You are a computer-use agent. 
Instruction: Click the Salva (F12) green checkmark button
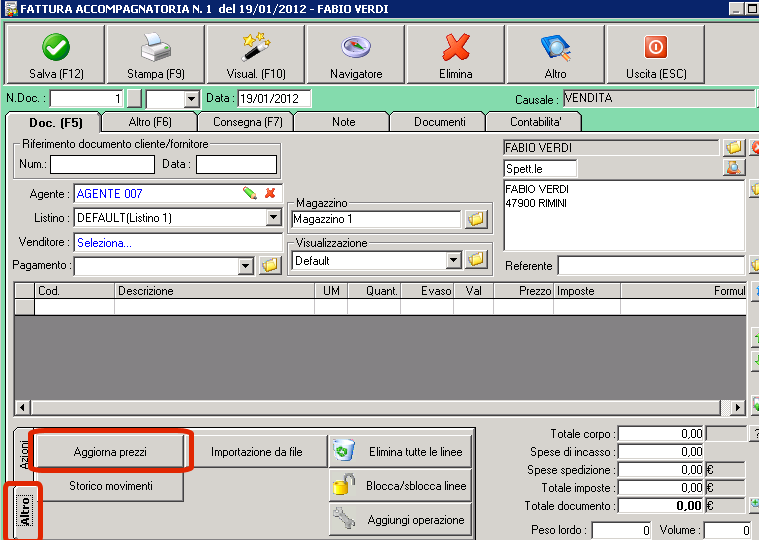pos(55,55)
